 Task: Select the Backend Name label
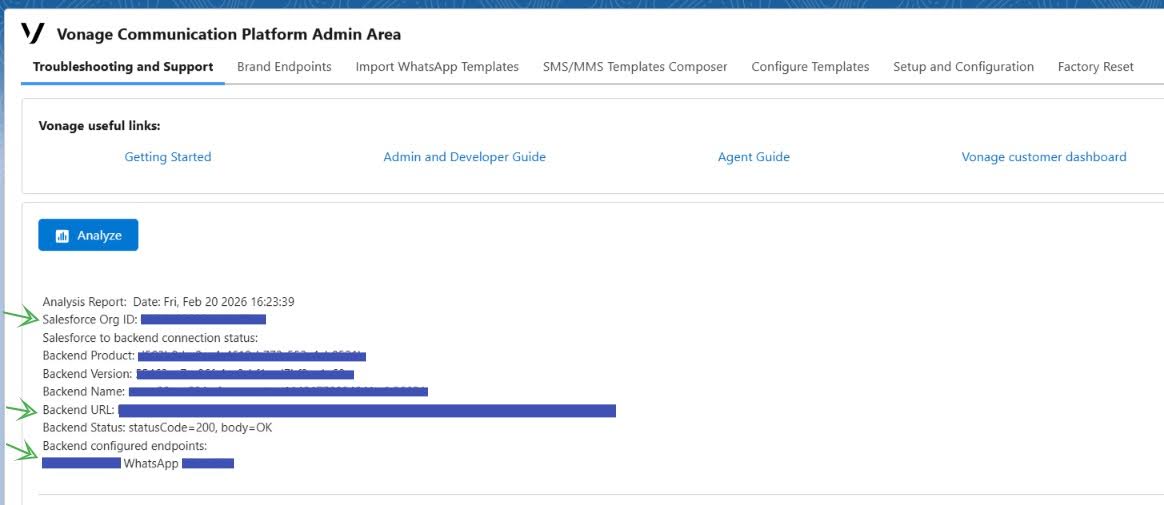click(x=84, y=391)
